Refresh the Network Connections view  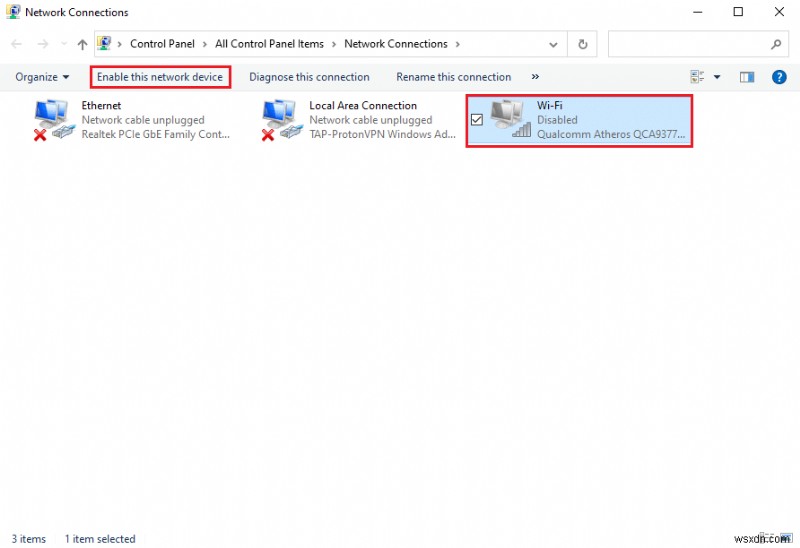click(x=583, y=44)
